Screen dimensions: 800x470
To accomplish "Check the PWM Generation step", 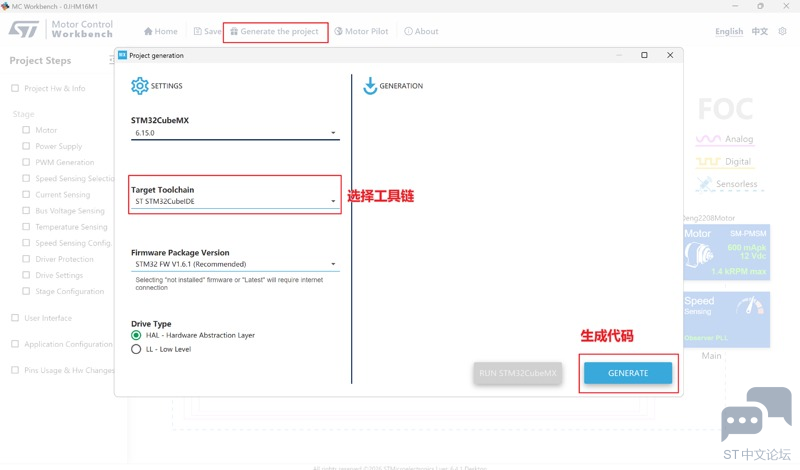I will [26, 162].
